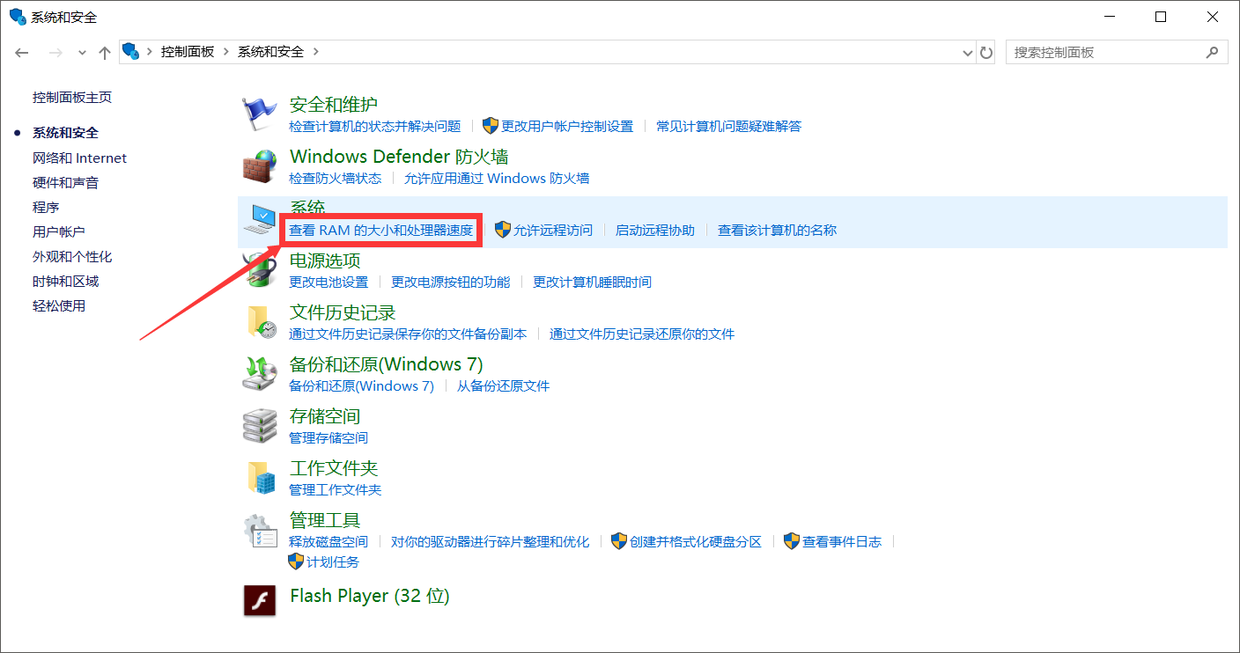Click the 允许远程访问 link
Viewport: 1240px width, 653px height.
pos(553,230)
